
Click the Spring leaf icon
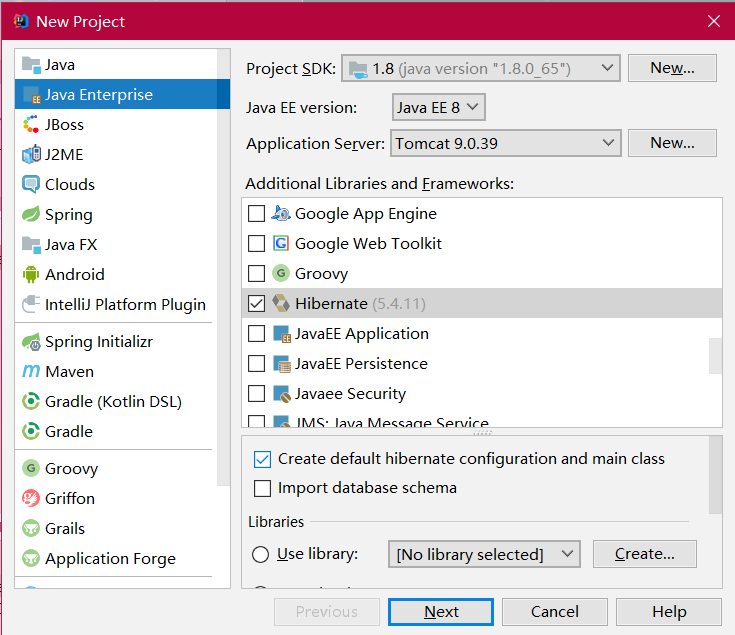click(x=31, y=215)
